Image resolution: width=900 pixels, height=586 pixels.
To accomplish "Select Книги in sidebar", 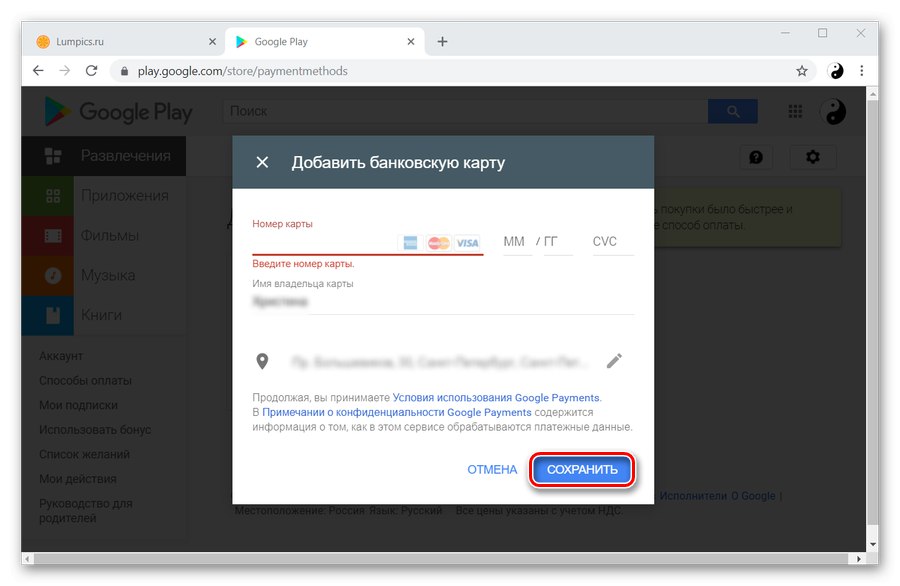I will click(x=104, y=315).
